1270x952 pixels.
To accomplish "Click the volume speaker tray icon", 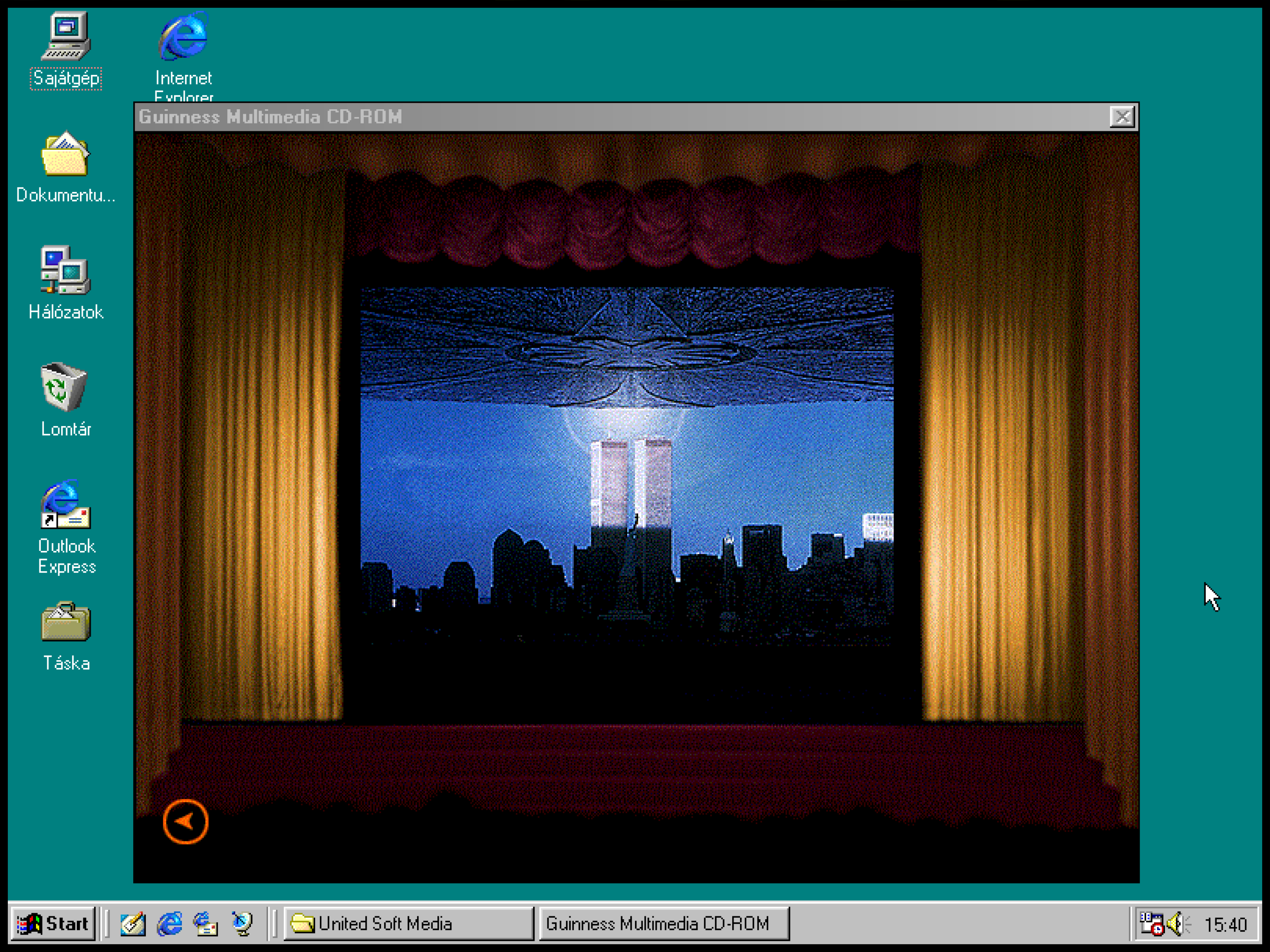I will click(x=1176, y=924).
